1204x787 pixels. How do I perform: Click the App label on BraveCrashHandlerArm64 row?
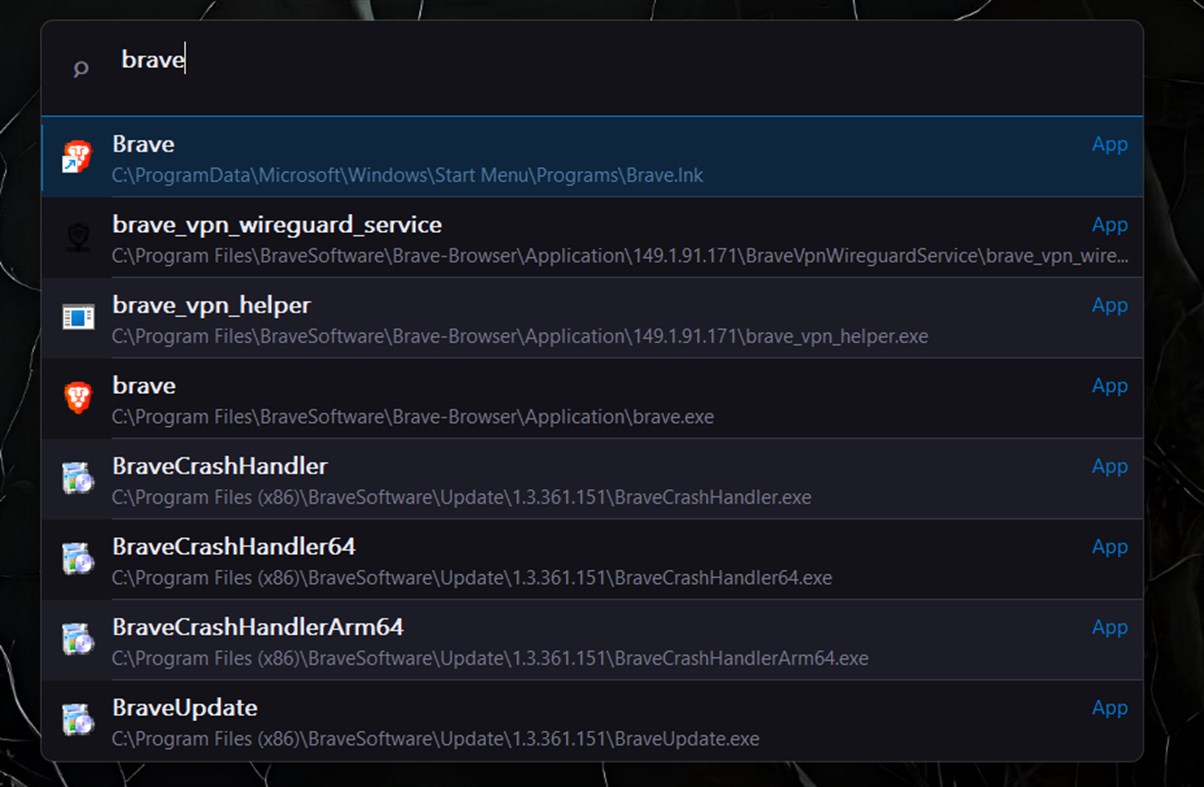1109,628
